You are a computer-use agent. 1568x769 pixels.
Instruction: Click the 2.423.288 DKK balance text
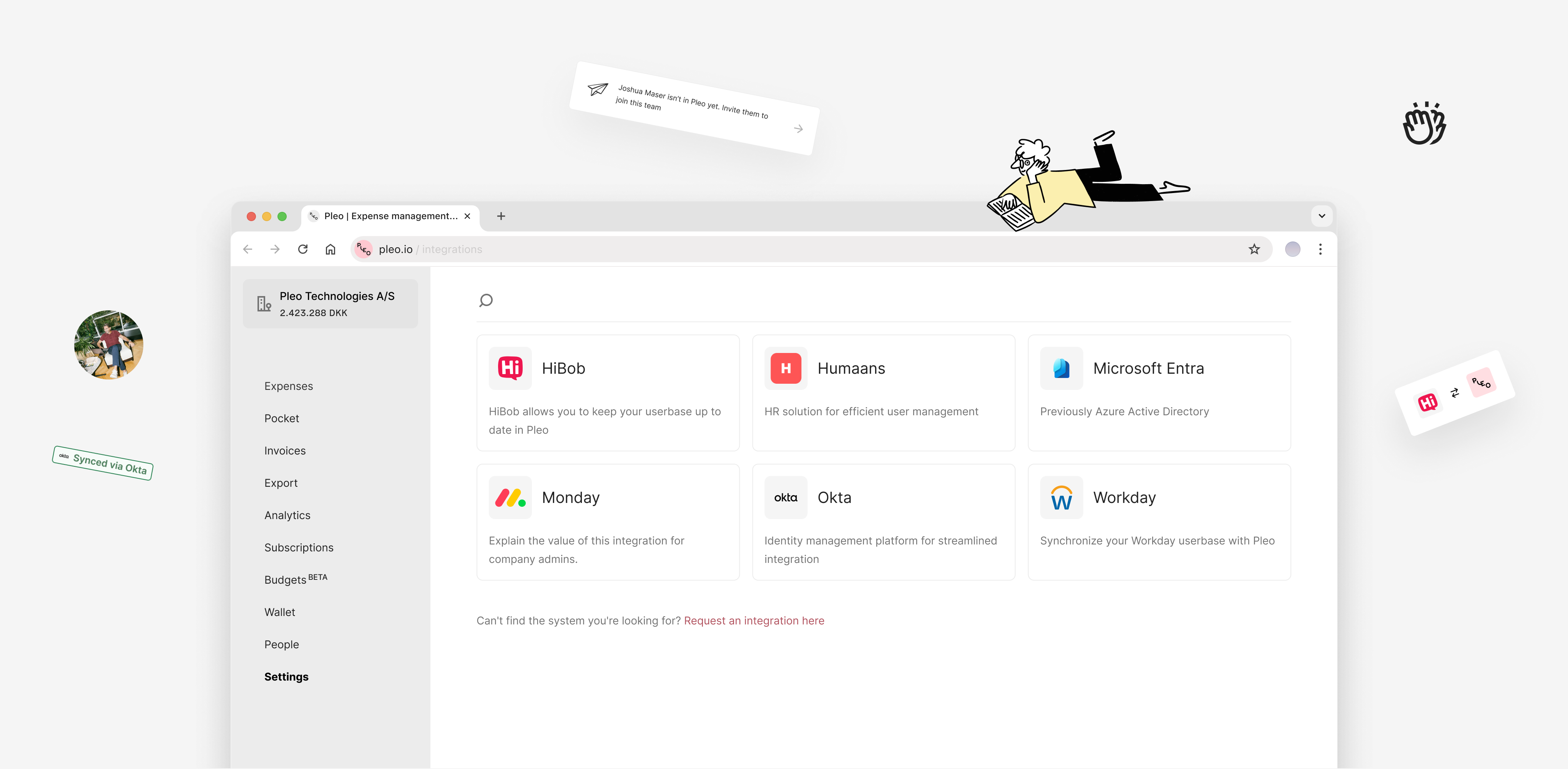point(314,312)
